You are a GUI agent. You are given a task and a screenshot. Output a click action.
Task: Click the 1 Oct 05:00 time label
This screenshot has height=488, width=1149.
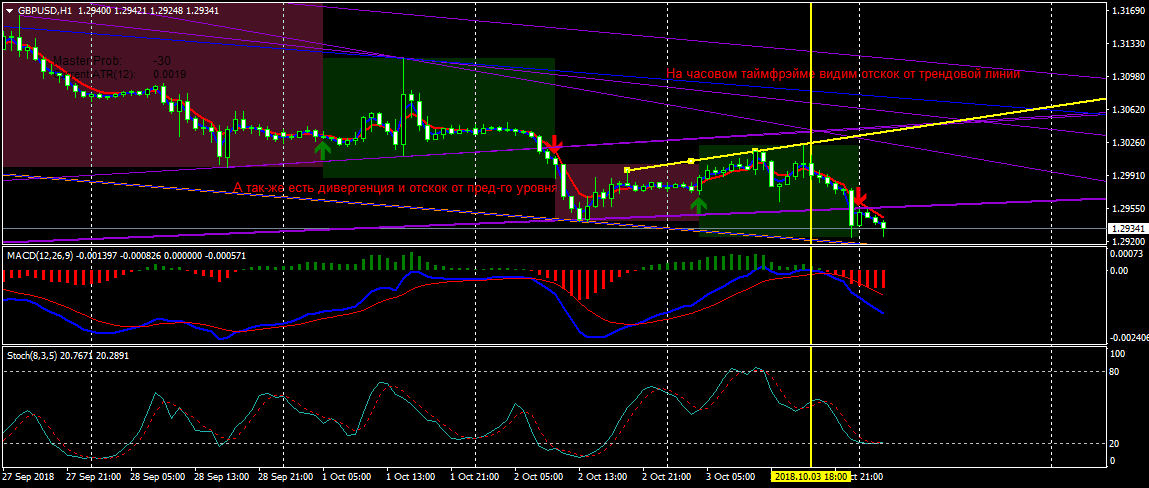tap(346, 476)
